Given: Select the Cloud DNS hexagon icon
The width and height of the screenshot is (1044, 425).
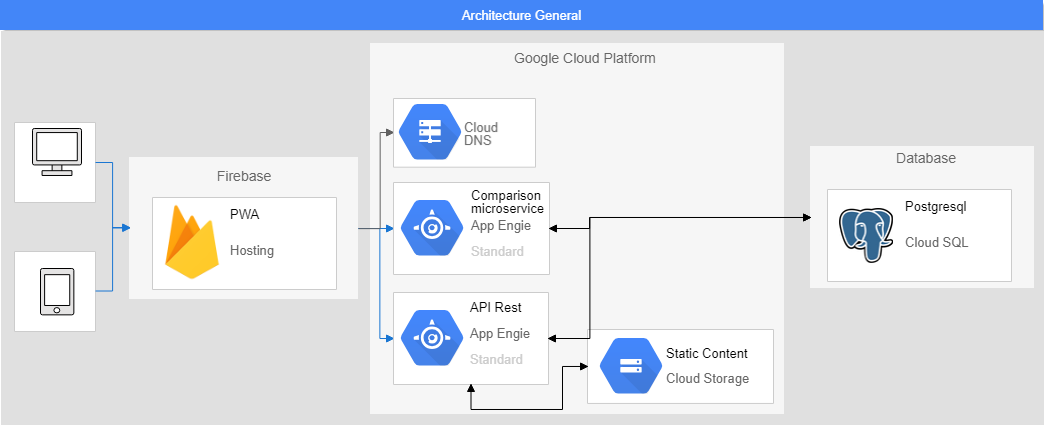Looking at the screenshot, I should click(x=429, y=132).
